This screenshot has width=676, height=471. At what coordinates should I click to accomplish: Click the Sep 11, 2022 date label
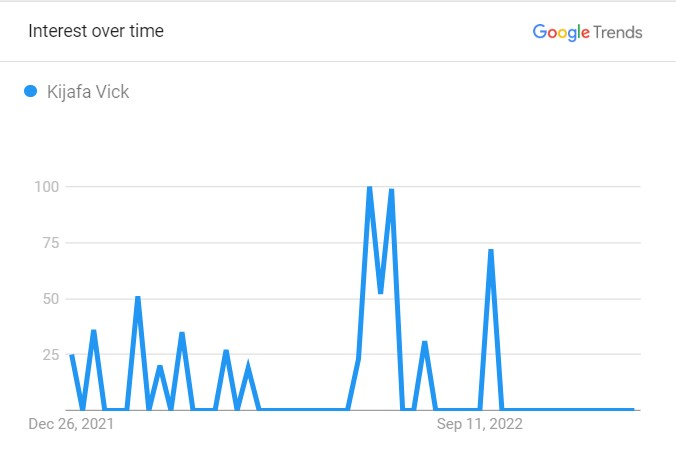(x=479, y=424)
